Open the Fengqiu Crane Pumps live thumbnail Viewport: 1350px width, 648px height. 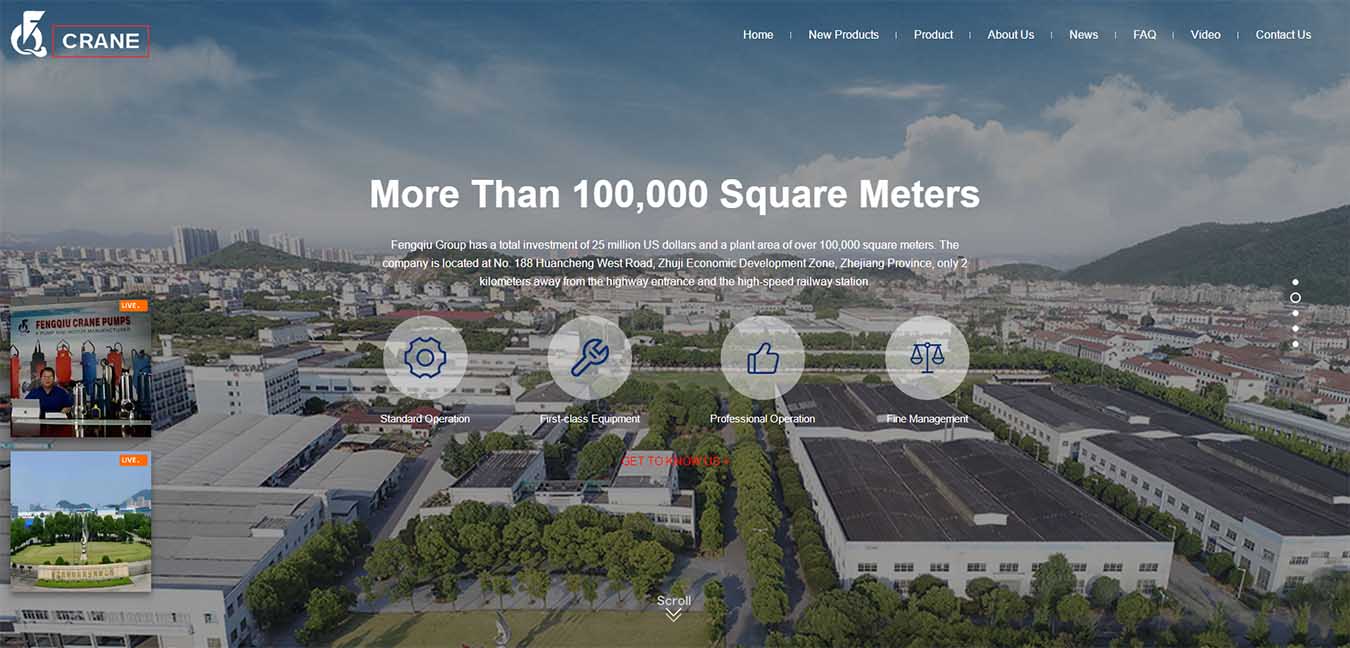81,367
